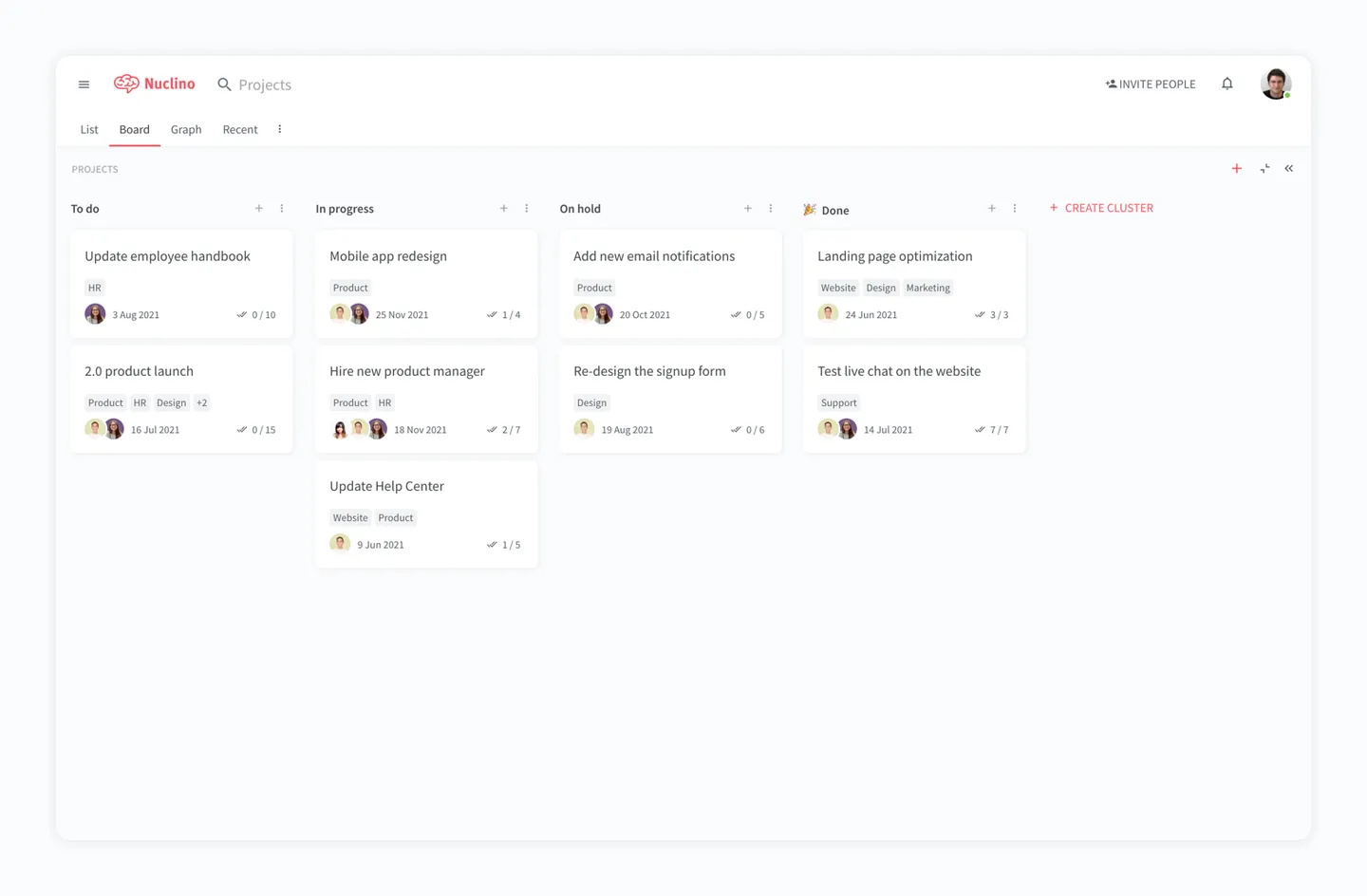Open Hire new product manager card
This screenshot has height=896, width=1367.
[x=426, y=399]
